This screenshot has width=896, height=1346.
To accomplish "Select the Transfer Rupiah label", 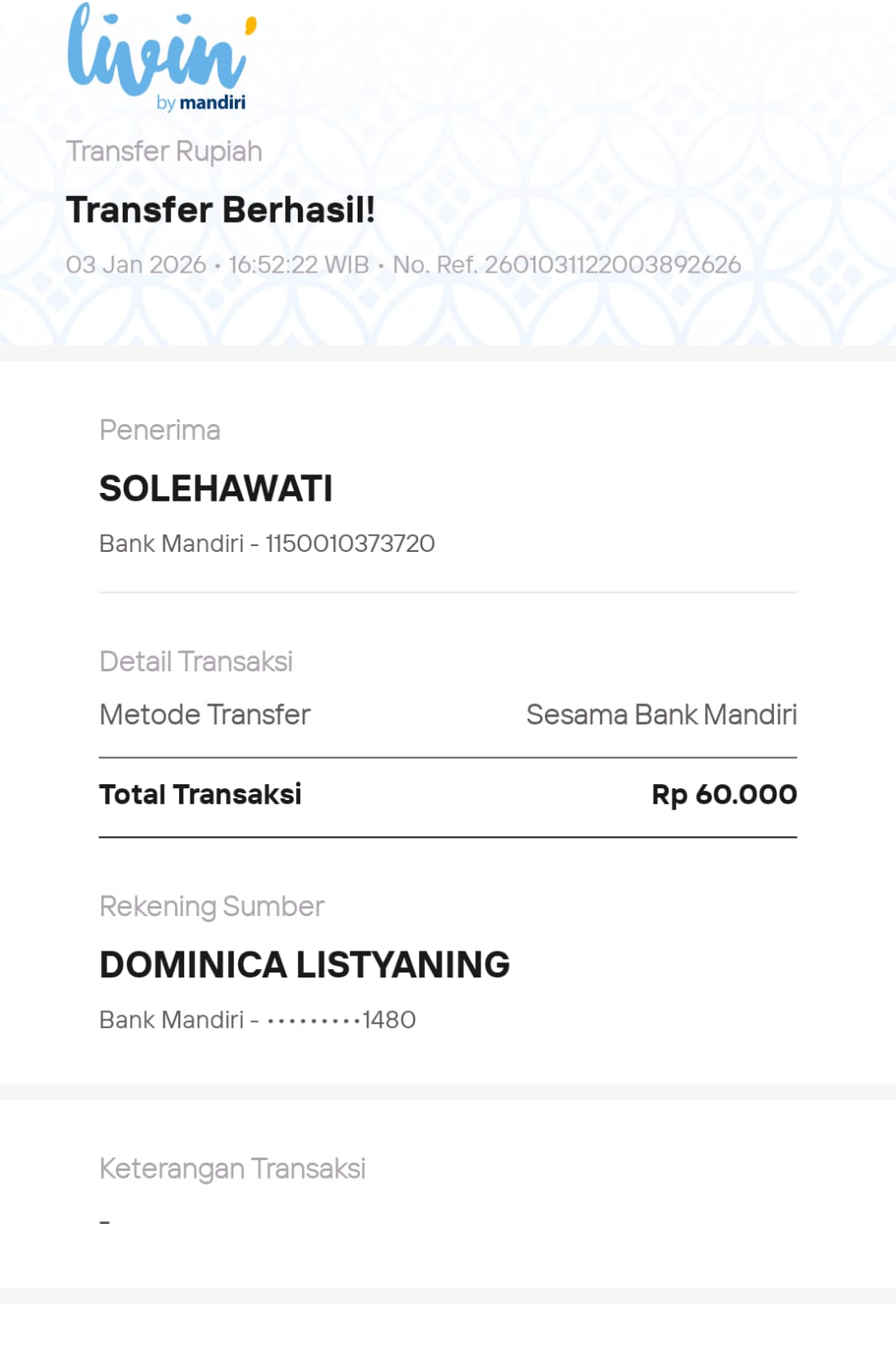I will point(164,151).
